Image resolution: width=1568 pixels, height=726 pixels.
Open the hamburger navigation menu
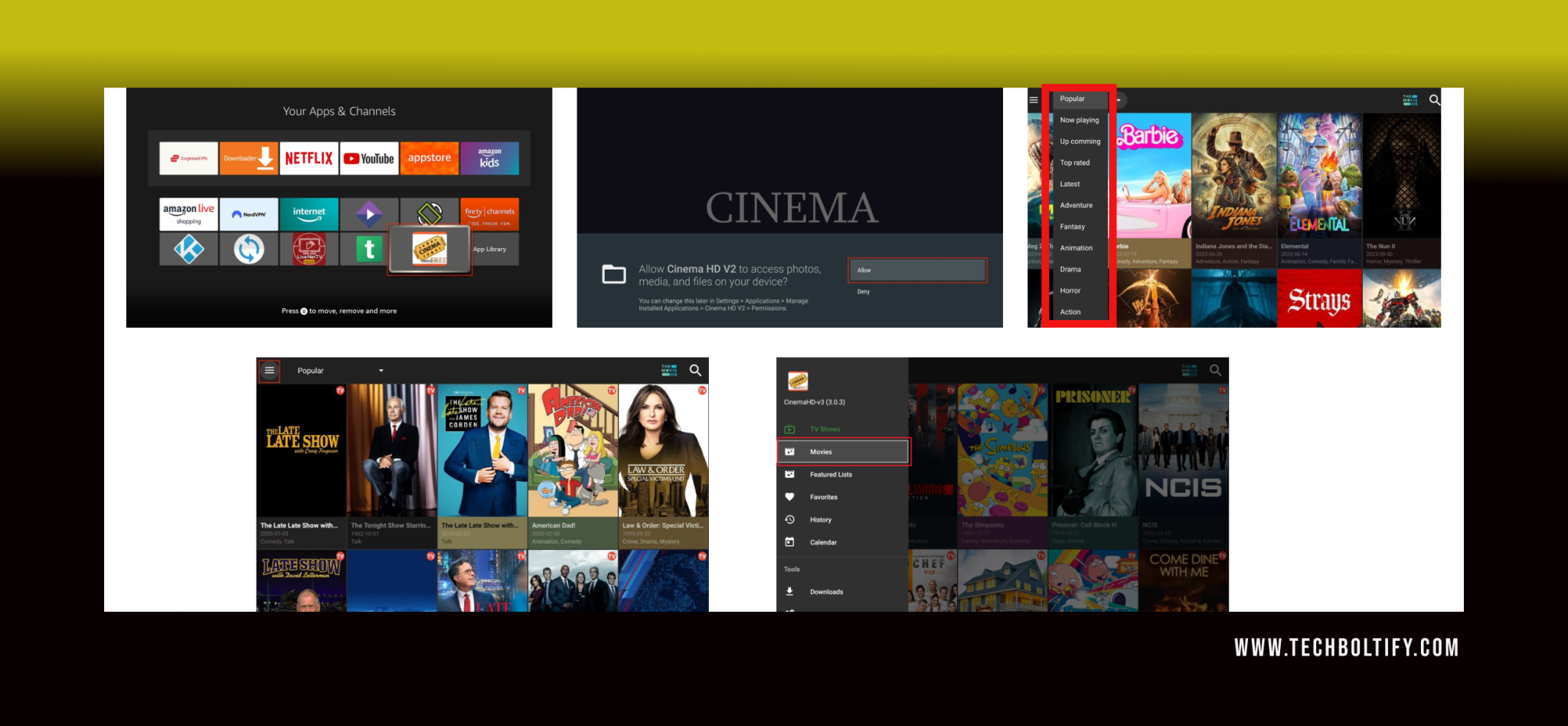coord(269,370)
